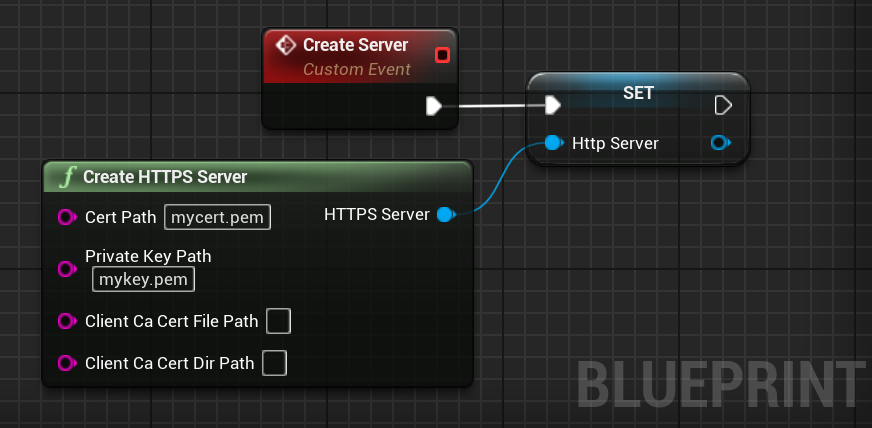Click the HTTPS Server output pin
The height and width of the screenshot is (428, 872).
[x=445, y=214]
